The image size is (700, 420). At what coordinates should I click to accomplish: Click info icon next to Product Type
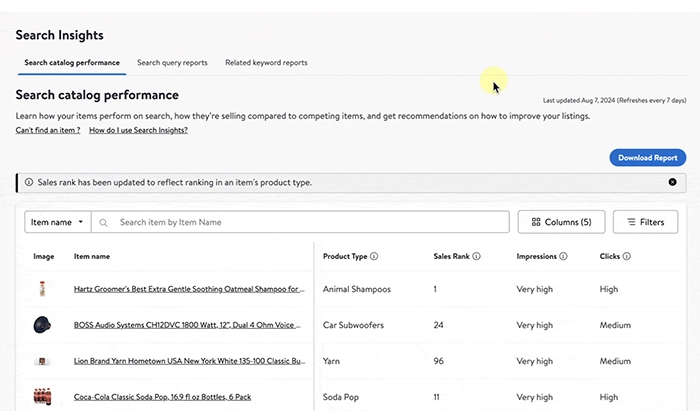pos(374,257)
